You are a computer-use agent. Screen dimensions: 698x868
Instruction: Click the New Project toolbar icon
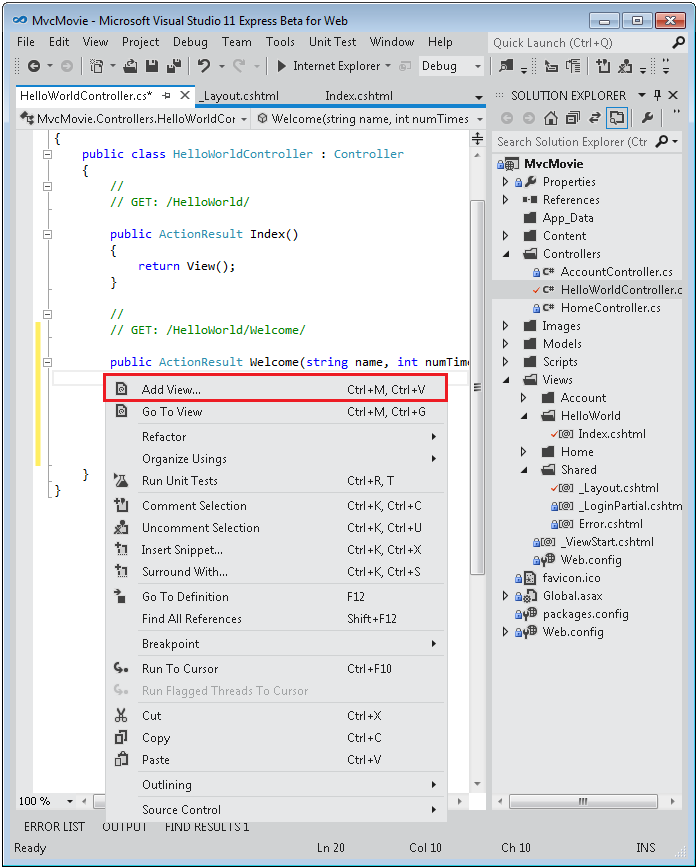click(96, 66)
